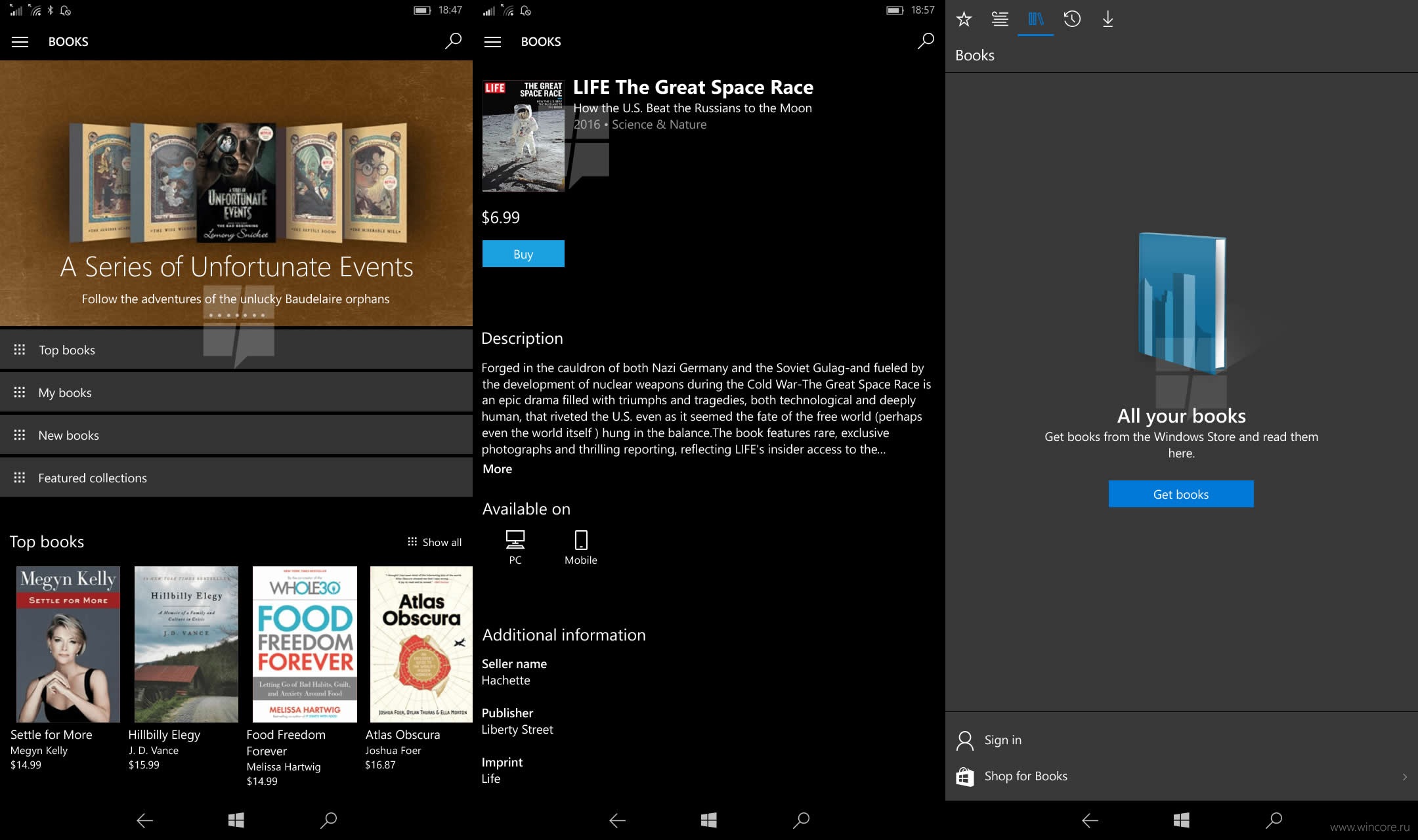Click the Get books button
Screen dimensions: 1418x840
pos(1181,494)
